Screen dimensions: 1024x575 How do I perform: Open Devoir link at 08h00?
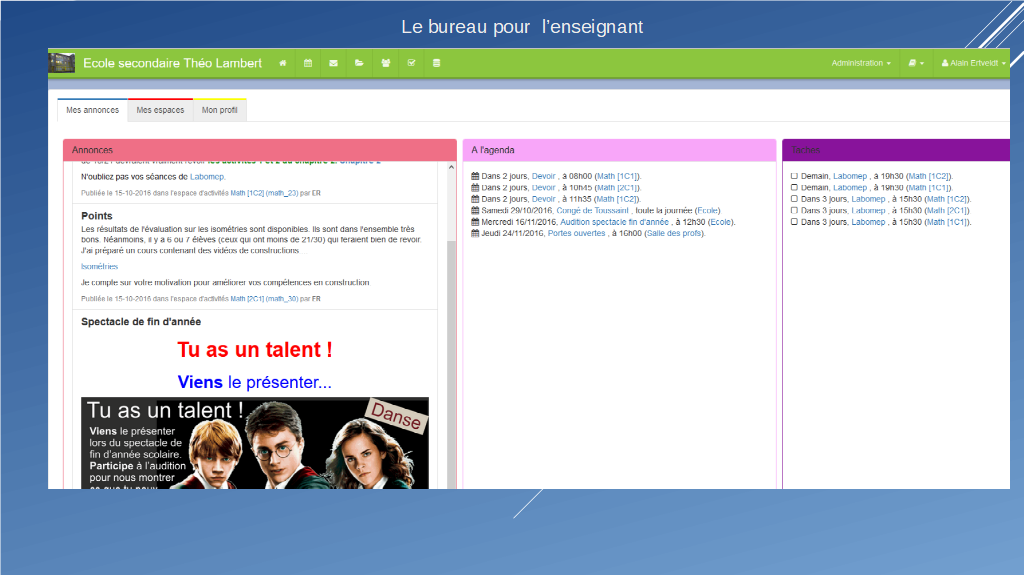(x=543, y=176)
